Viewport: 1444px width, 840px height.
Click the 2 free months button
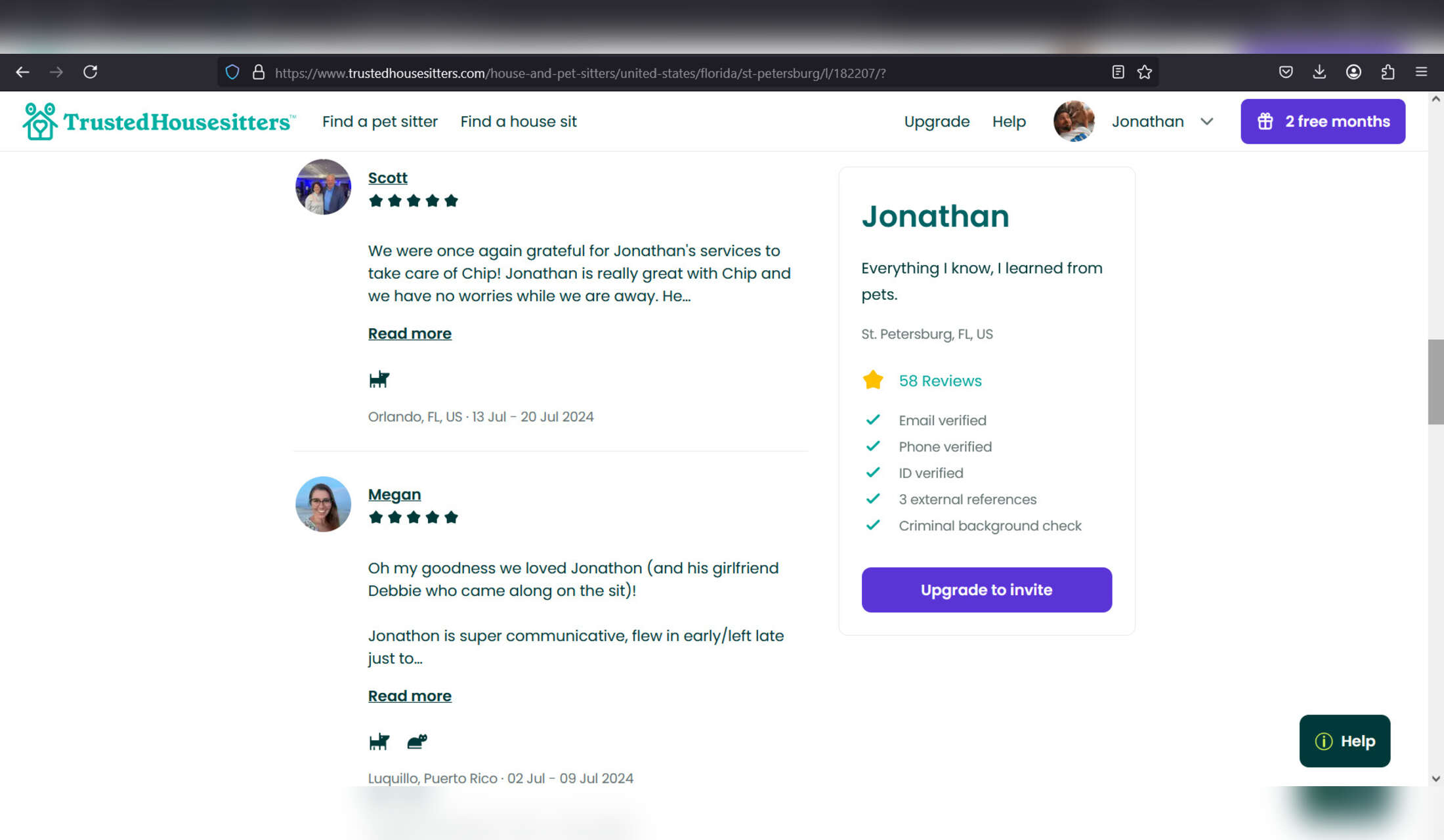[1323, 121]
